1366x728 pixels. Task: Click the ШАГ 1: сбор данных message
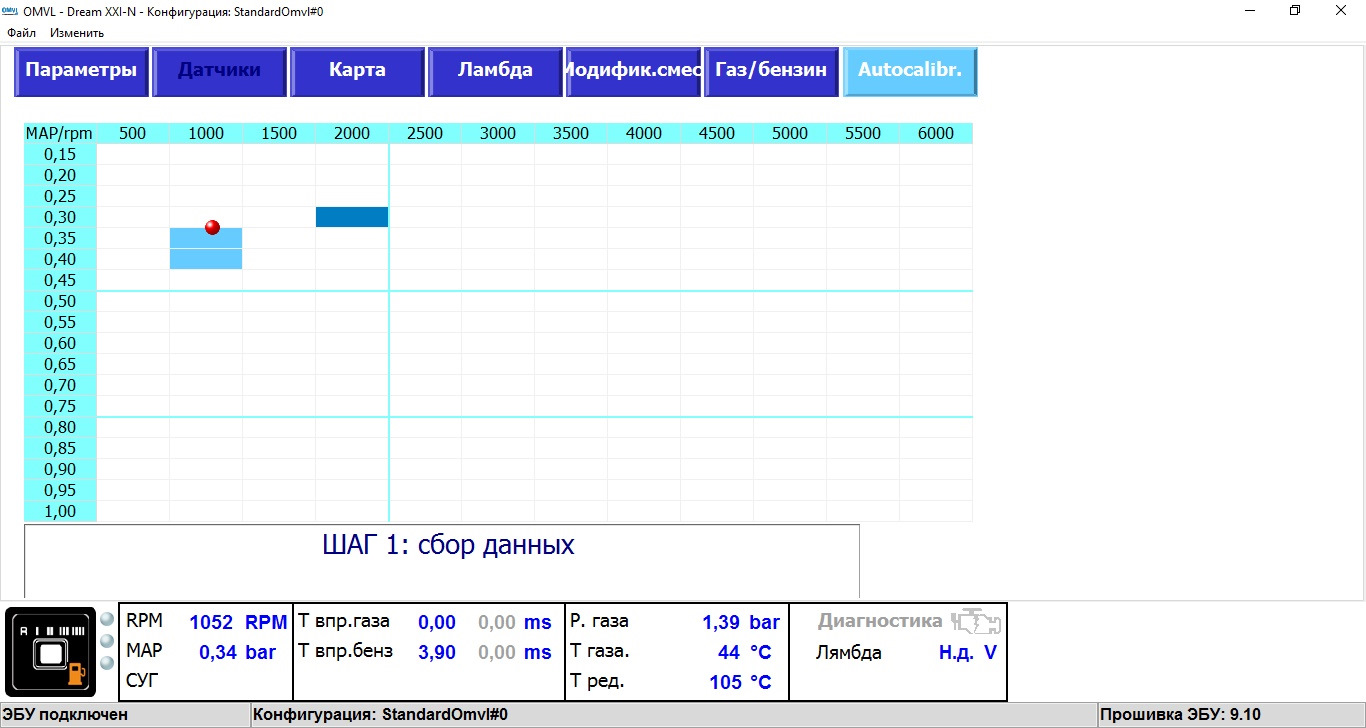coord(448,545)
